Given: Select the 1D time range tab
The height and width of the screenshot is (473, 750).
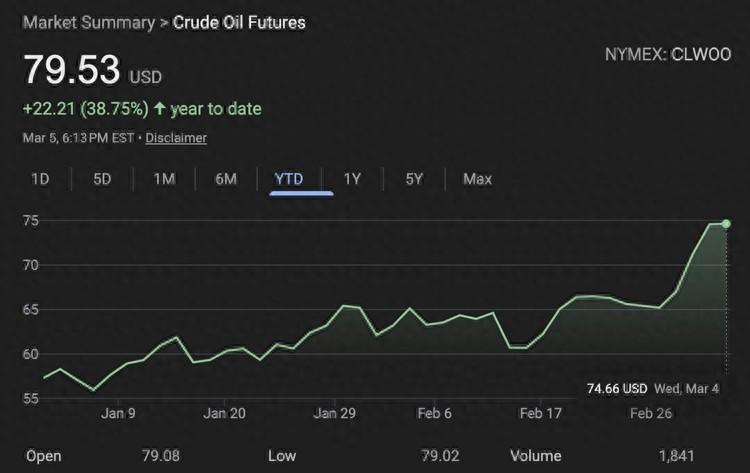Looking at the screenshot, I should [41, 179].
